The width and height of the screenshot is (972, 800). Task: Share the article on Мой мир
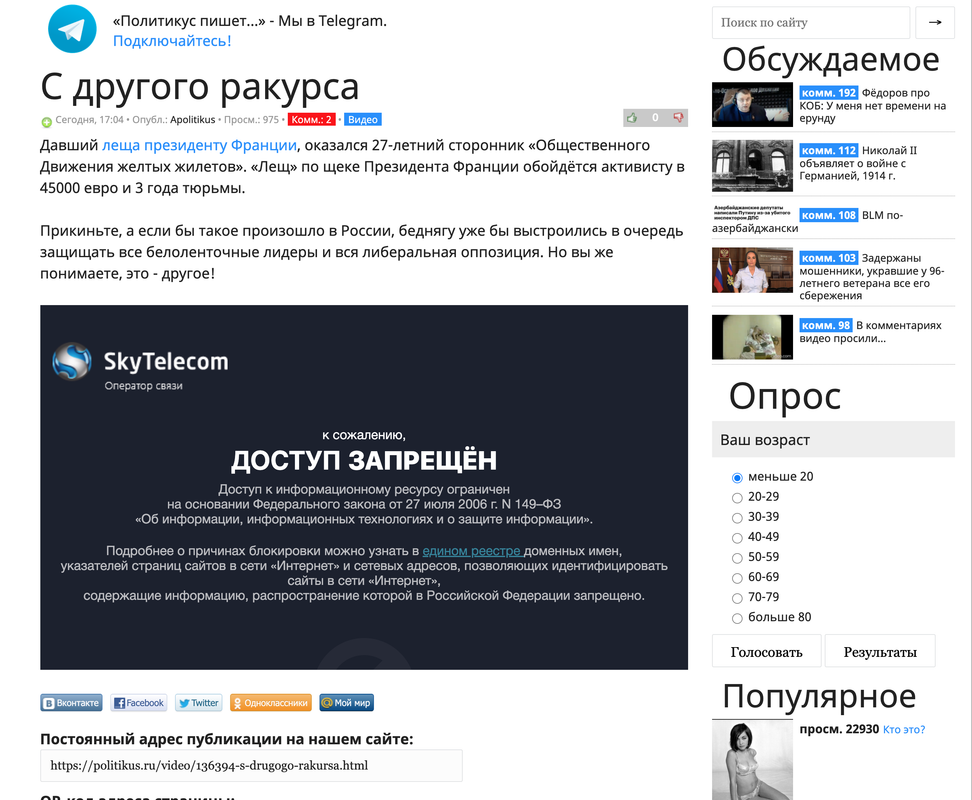coord(347,703)
